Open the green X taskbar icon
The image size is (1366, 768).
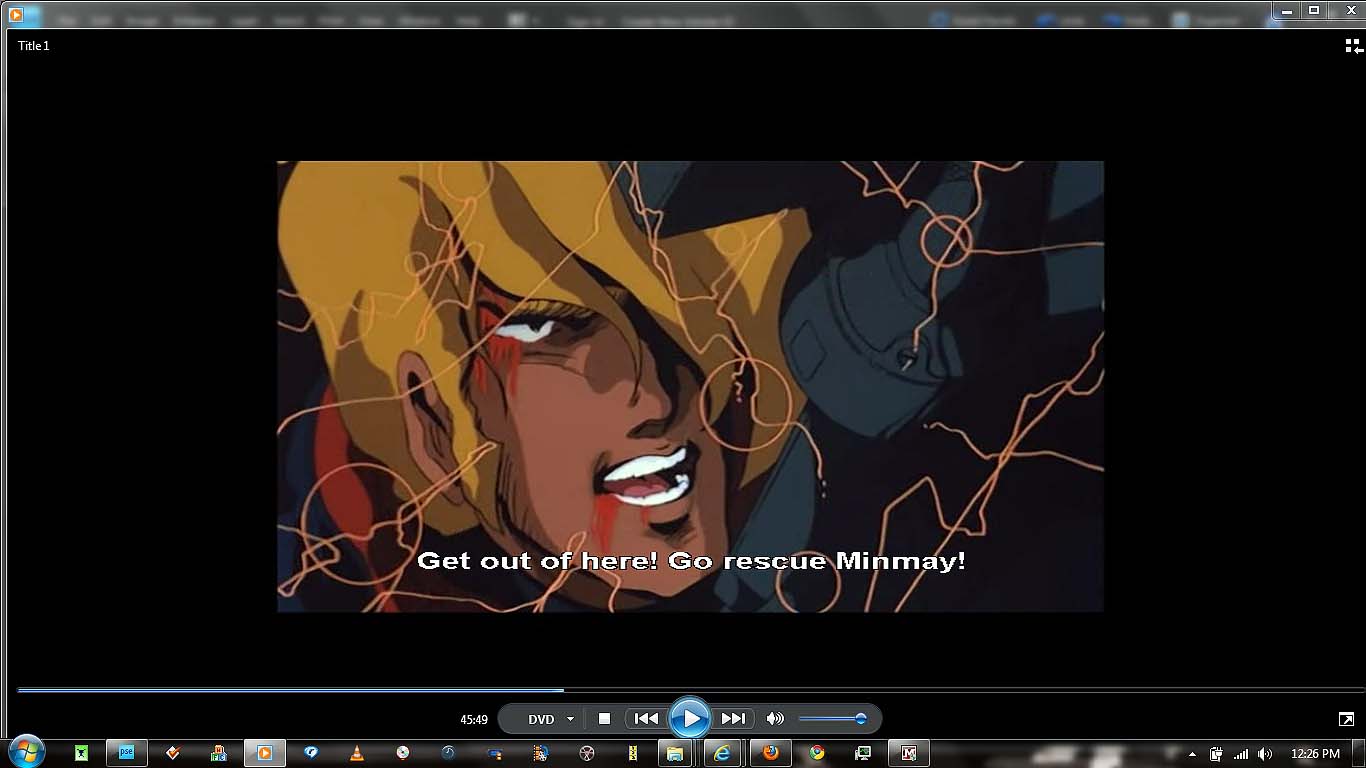point(81,753)
